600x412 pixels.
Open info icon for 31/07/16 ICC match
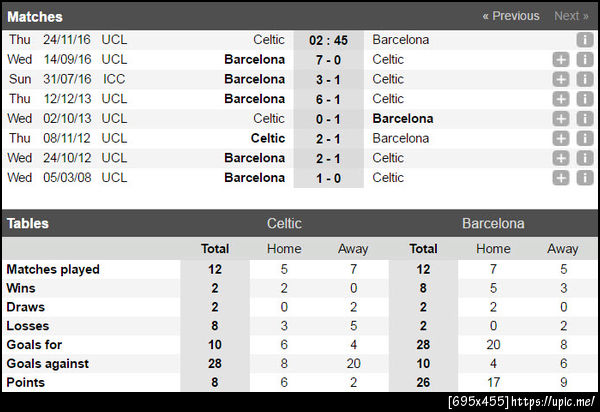(585, 79)
